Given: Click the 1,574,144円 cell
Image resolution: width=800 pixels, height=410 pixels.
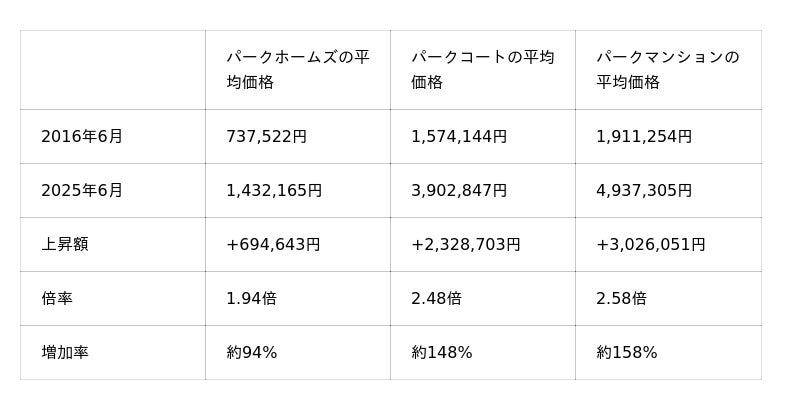Looking at the screenshot, I should tap(459, 137).
